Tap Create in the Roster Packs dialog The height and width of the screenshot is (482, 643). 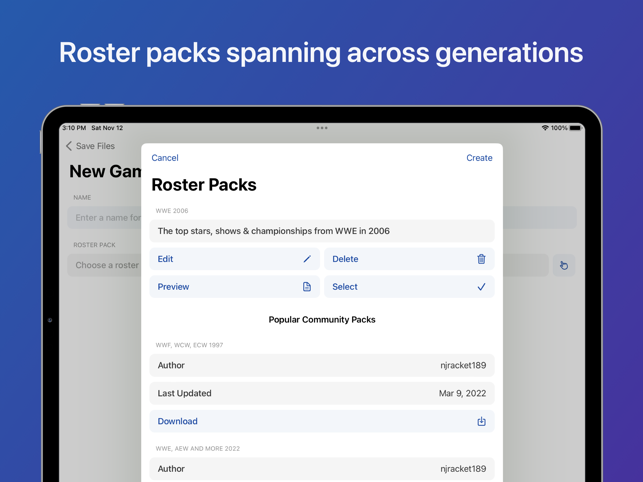(x=479, y=158)
